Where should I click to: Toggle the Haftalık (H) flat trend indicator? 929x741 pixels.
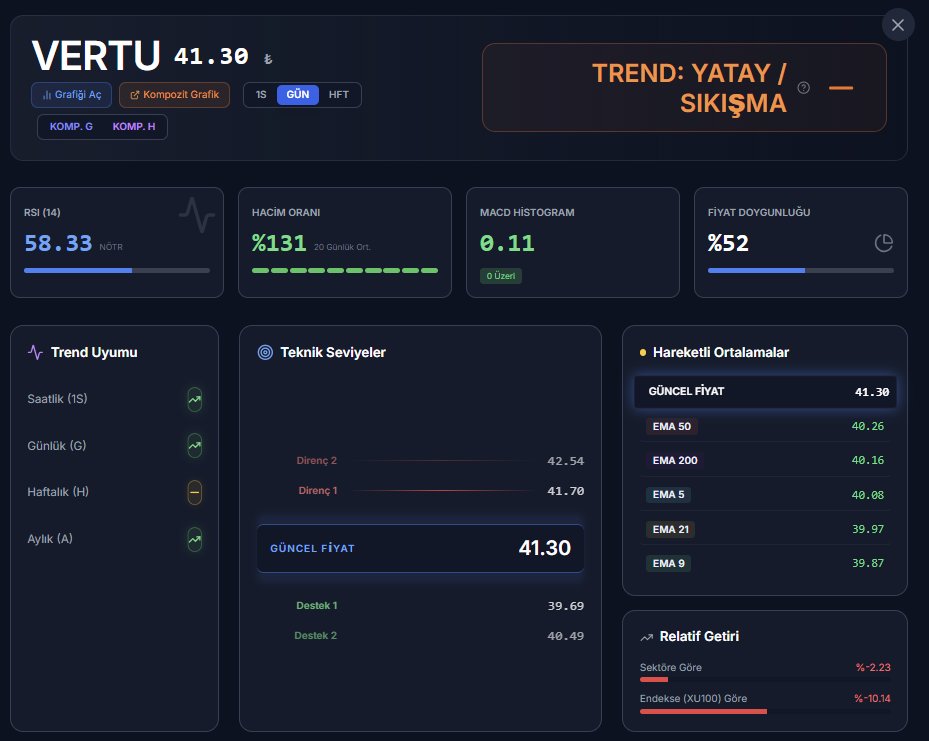click(x=193, y=492)
